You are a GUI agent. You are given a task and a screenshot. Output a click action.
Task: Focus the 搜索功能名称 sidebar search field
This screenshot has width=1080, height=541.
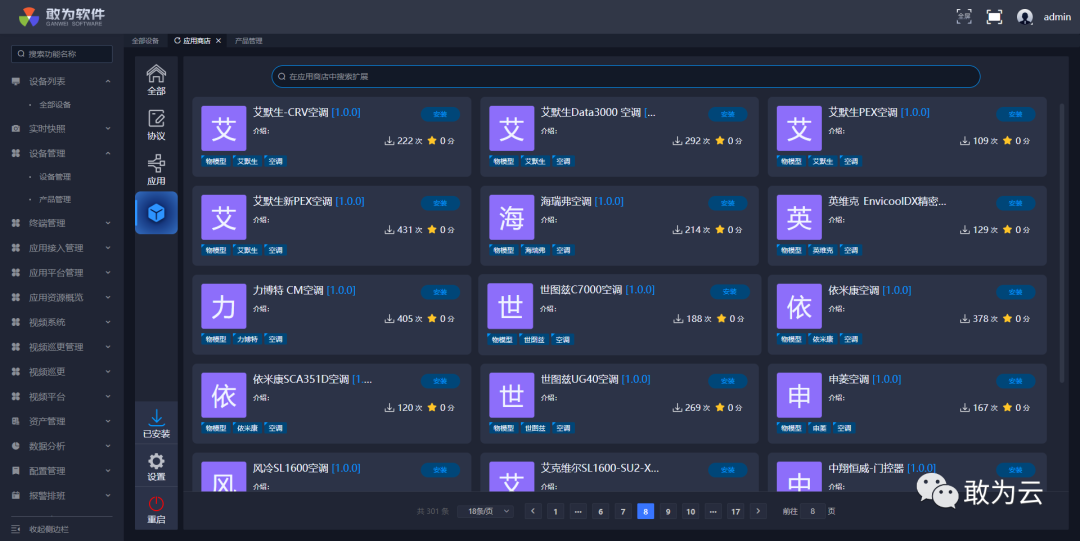click(62, 54)
